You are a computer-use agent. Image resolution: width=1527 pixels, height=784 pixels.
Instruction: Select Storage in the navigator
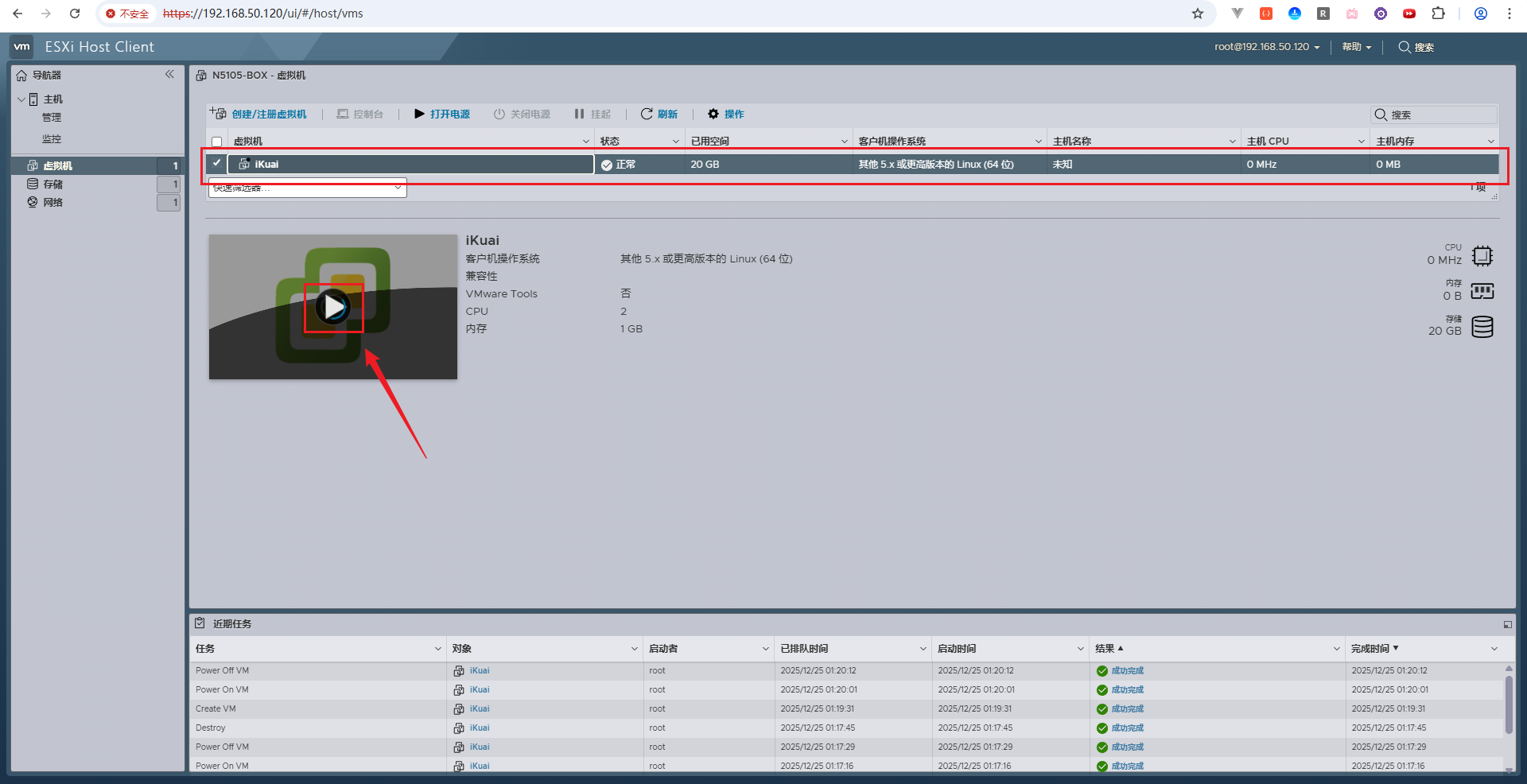click(x=52, y=184)
